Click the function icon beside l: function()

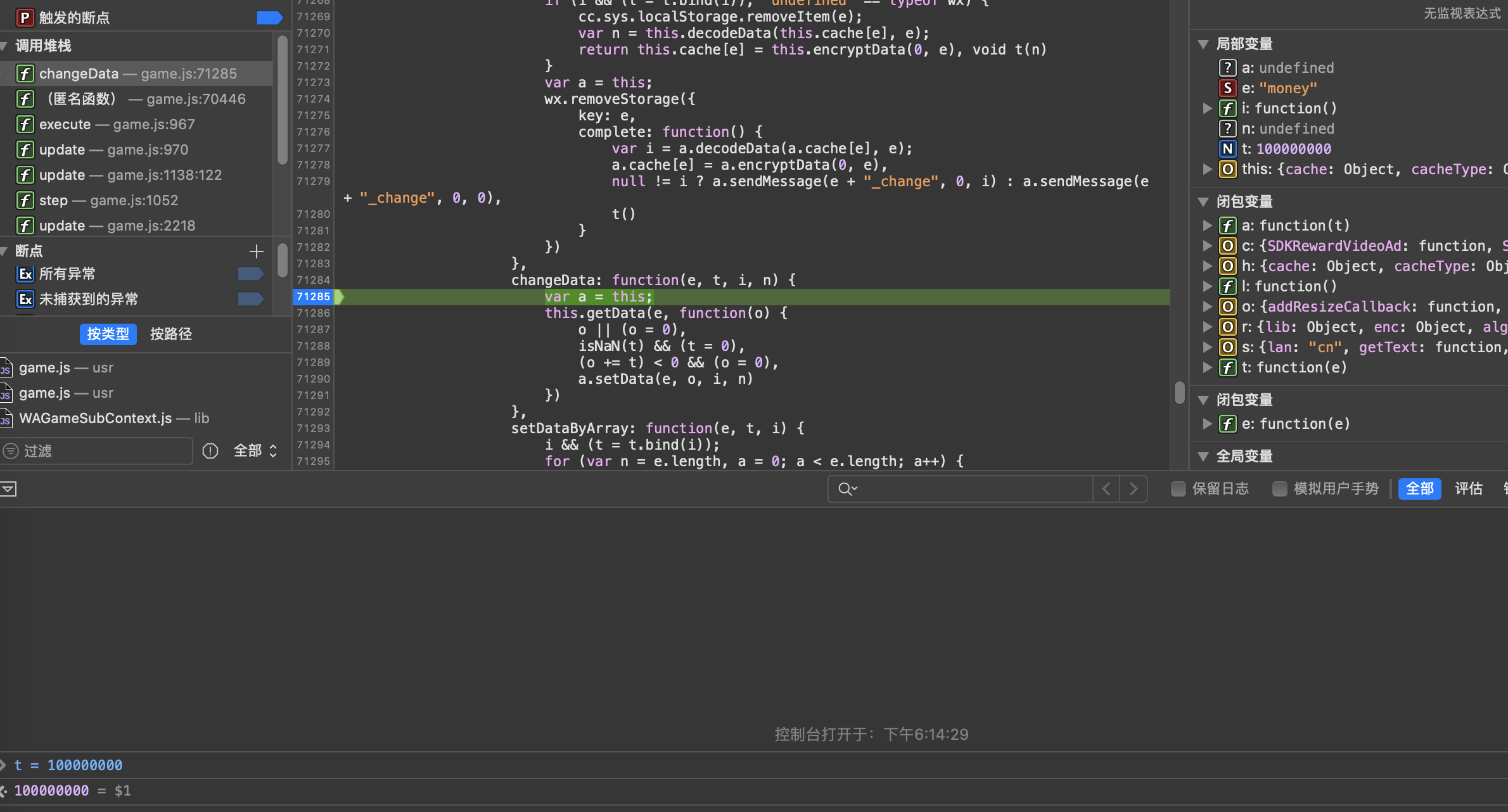coord(1227,286)
